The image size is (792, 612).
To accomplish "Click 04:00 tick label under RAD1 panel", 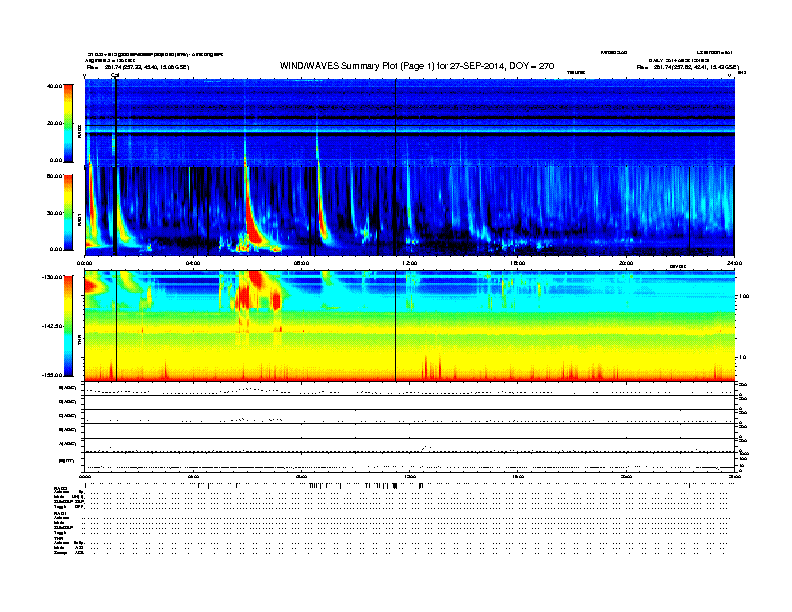I will click(193, 263).
